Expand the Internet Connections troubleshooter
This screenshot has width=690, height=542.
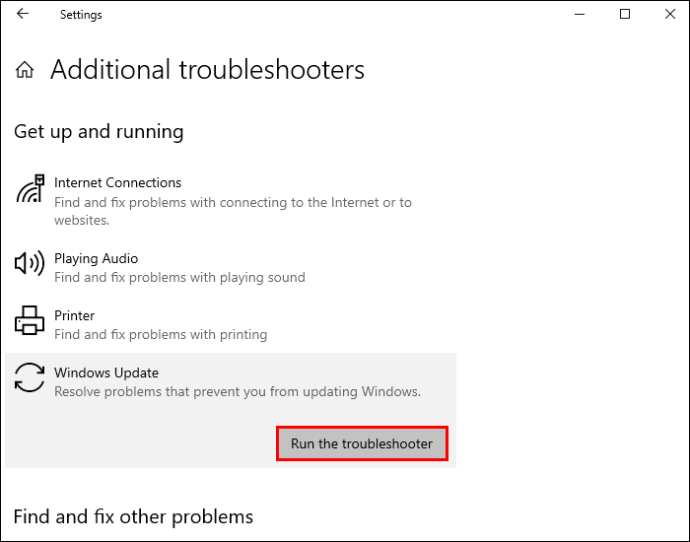[x=118, y=183]
